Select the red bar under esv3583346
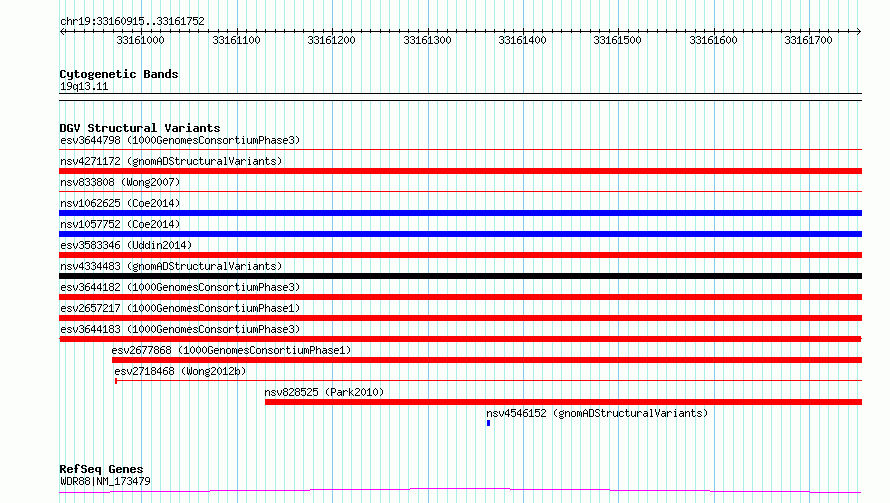Screen dimensions: 890x503 (x=460, y=255)
